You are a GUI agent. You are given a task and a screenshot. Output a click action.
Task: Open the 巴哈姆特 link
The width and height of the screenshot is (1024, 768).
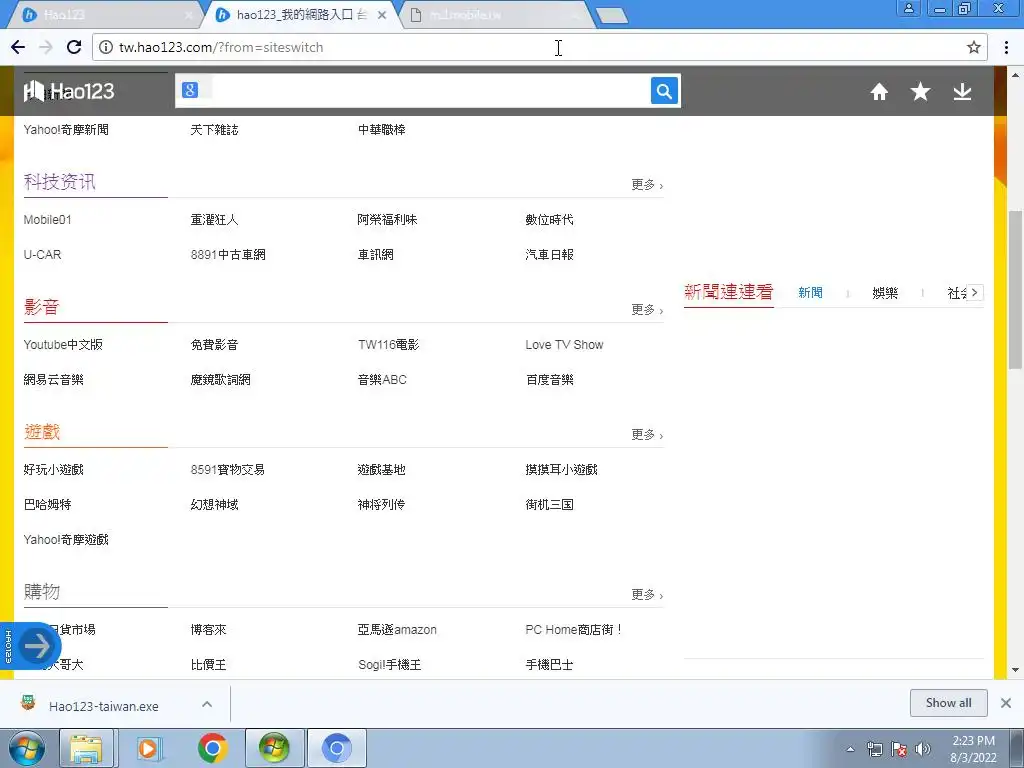pos(48,504)
